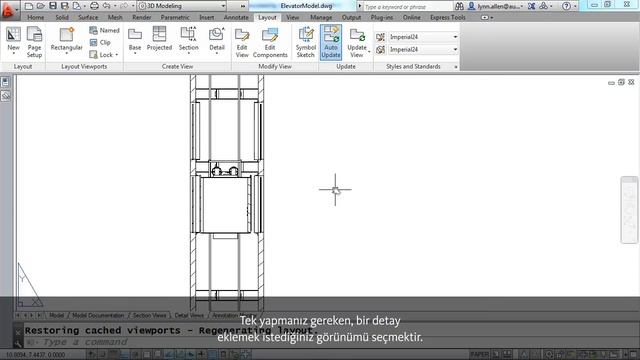Switch to the Model Documentation layout tab

pyautogui.click(x=98, y=316)
